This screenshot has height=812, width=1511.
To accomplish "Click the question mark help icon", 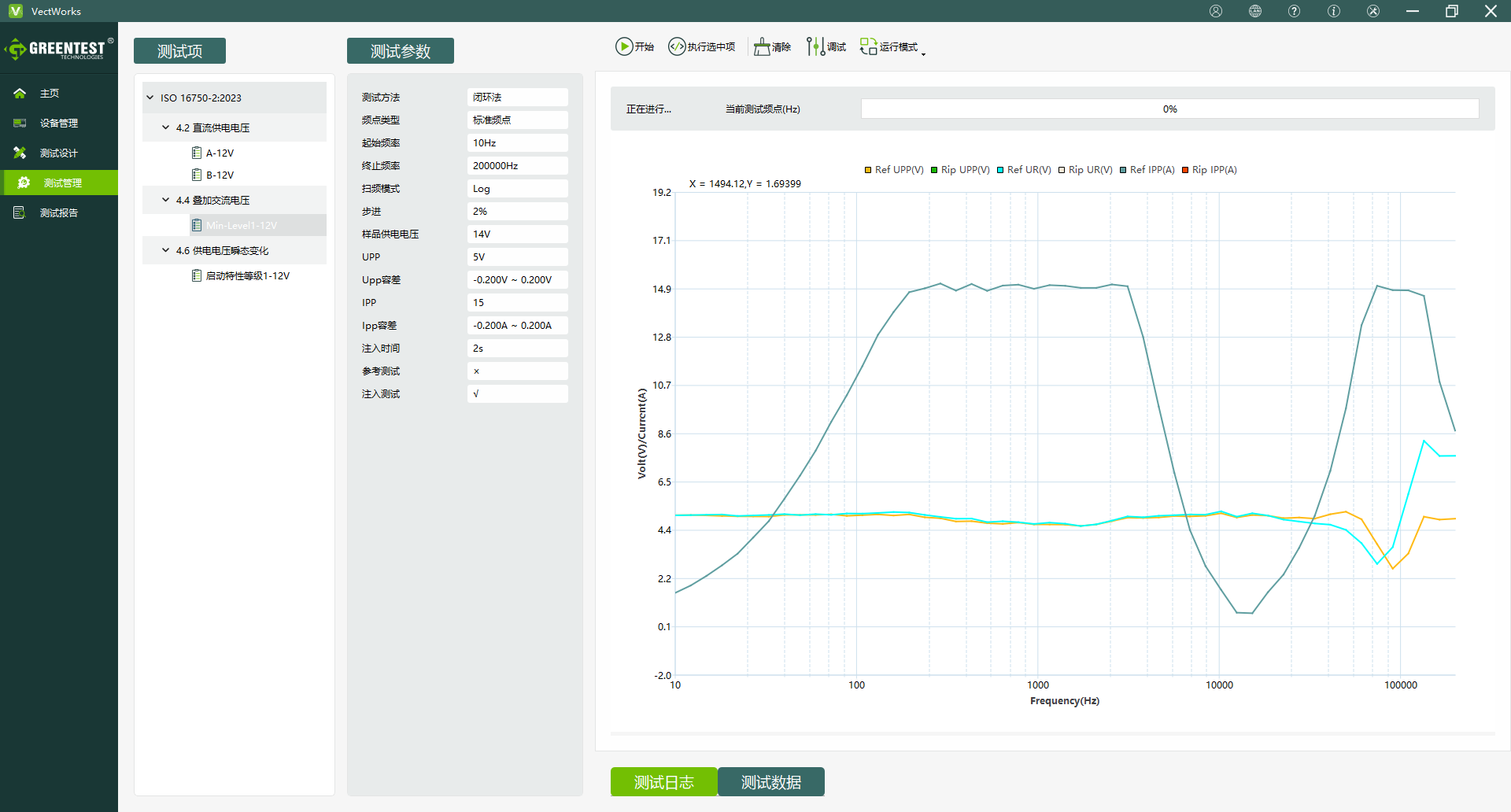I will pyautogui.click(x=1295, y=11).
